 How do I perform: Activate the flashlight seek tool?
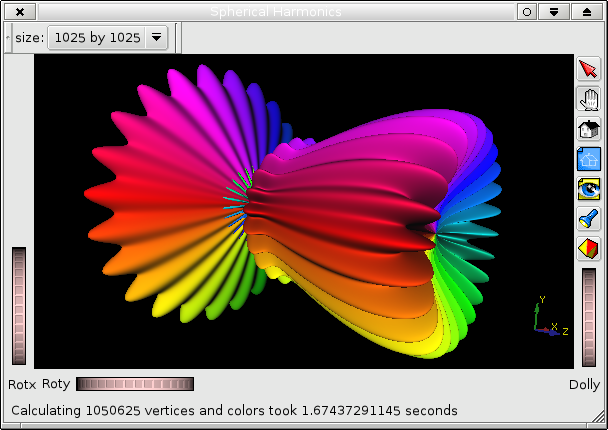(588, 218)
